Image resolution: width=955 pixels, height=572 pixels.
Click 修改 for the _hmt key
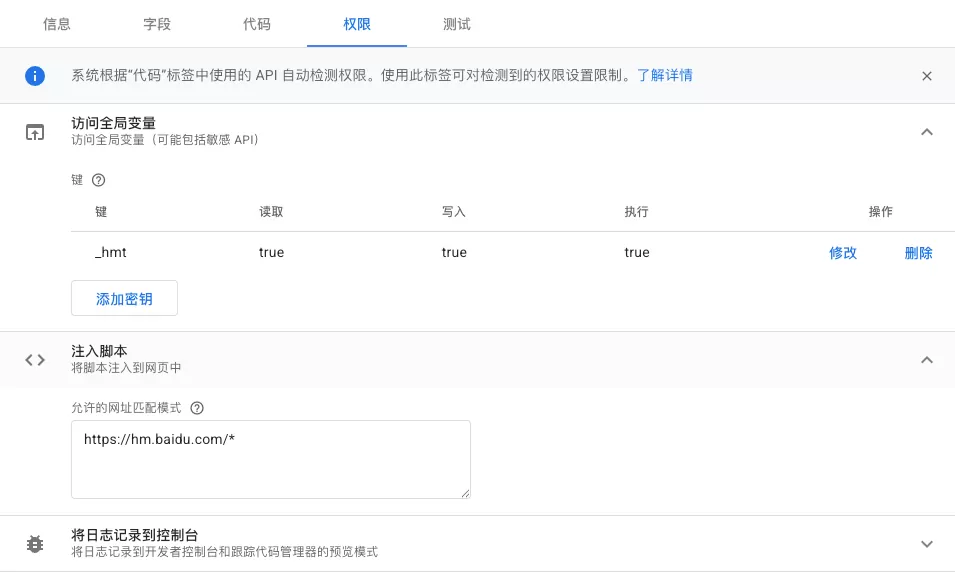pyautogui.click(x=843, y=253)
